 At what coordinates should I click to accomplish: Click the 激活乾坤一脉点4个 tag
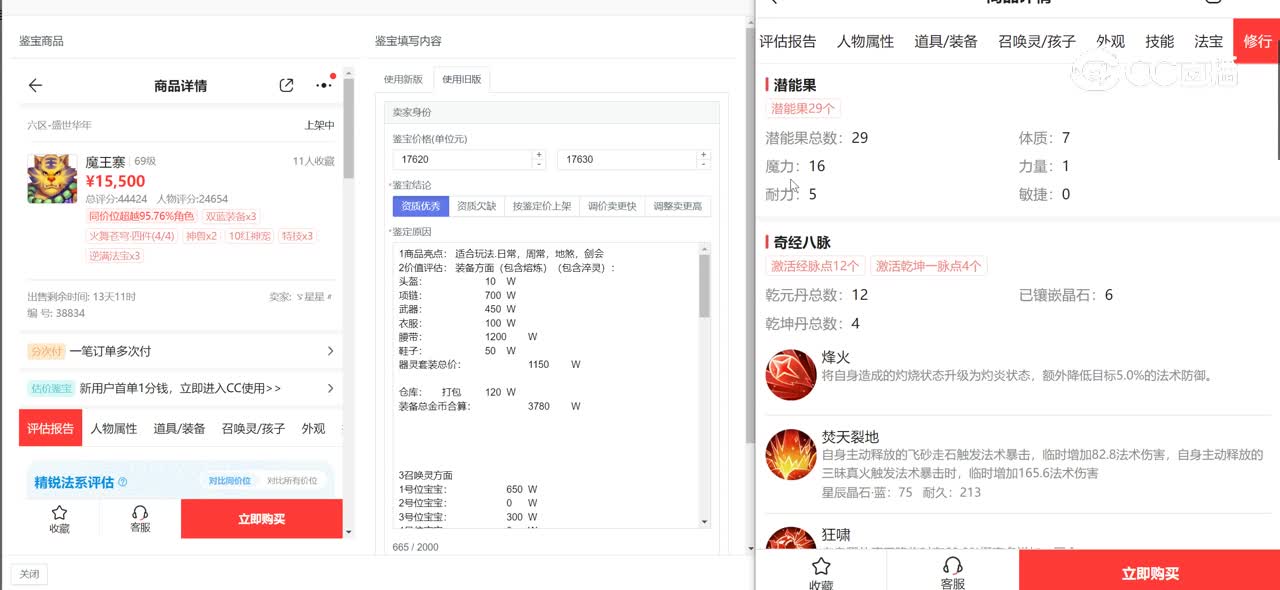[x=929, y=266]
